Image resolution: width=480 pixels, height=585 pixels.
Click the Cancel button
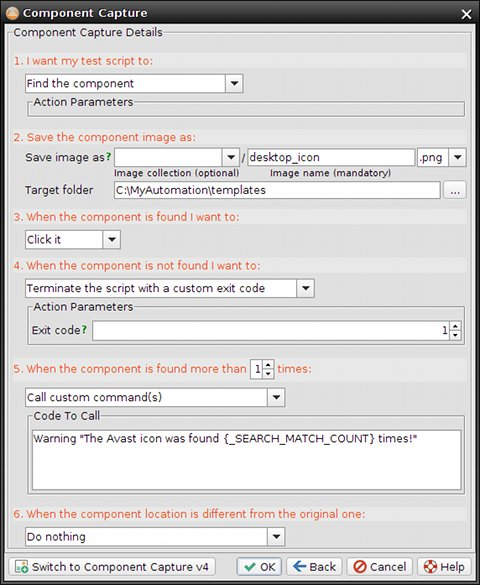pos(379,567)
